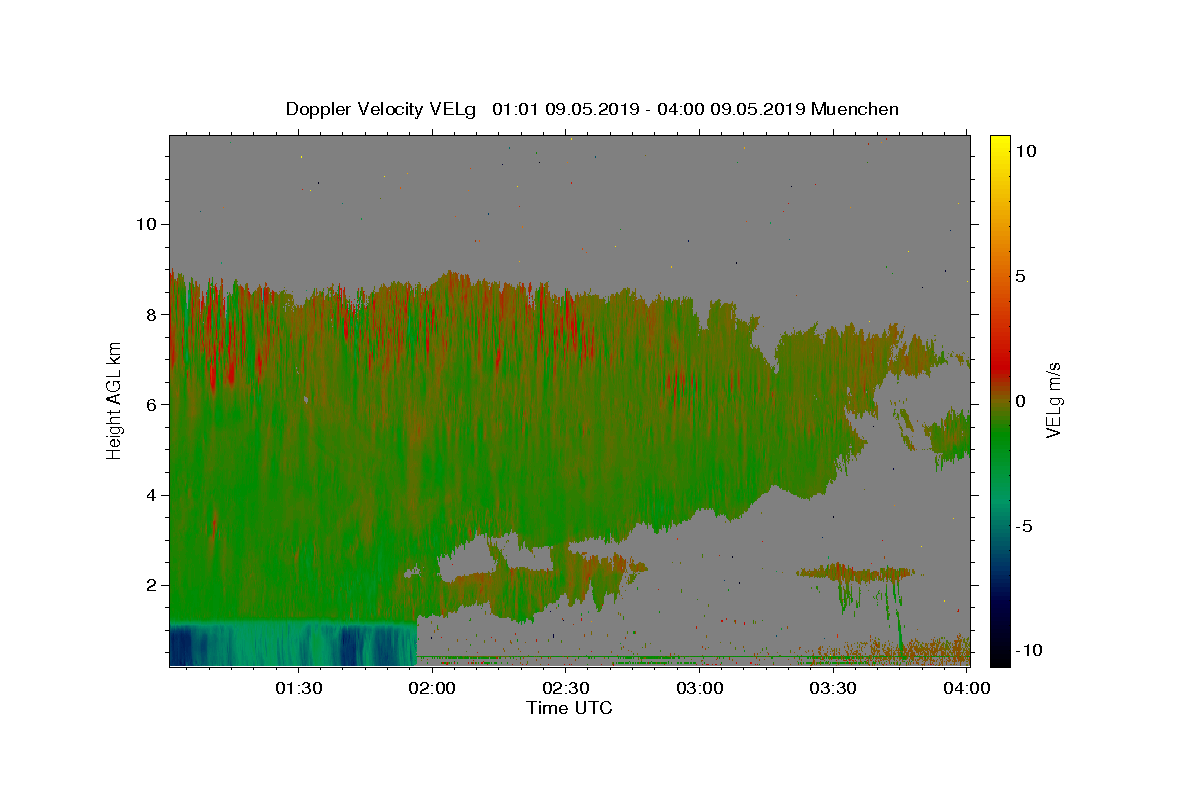Click the colorbar tick label '10'
1200x800 pixels.
[1026, 150]
